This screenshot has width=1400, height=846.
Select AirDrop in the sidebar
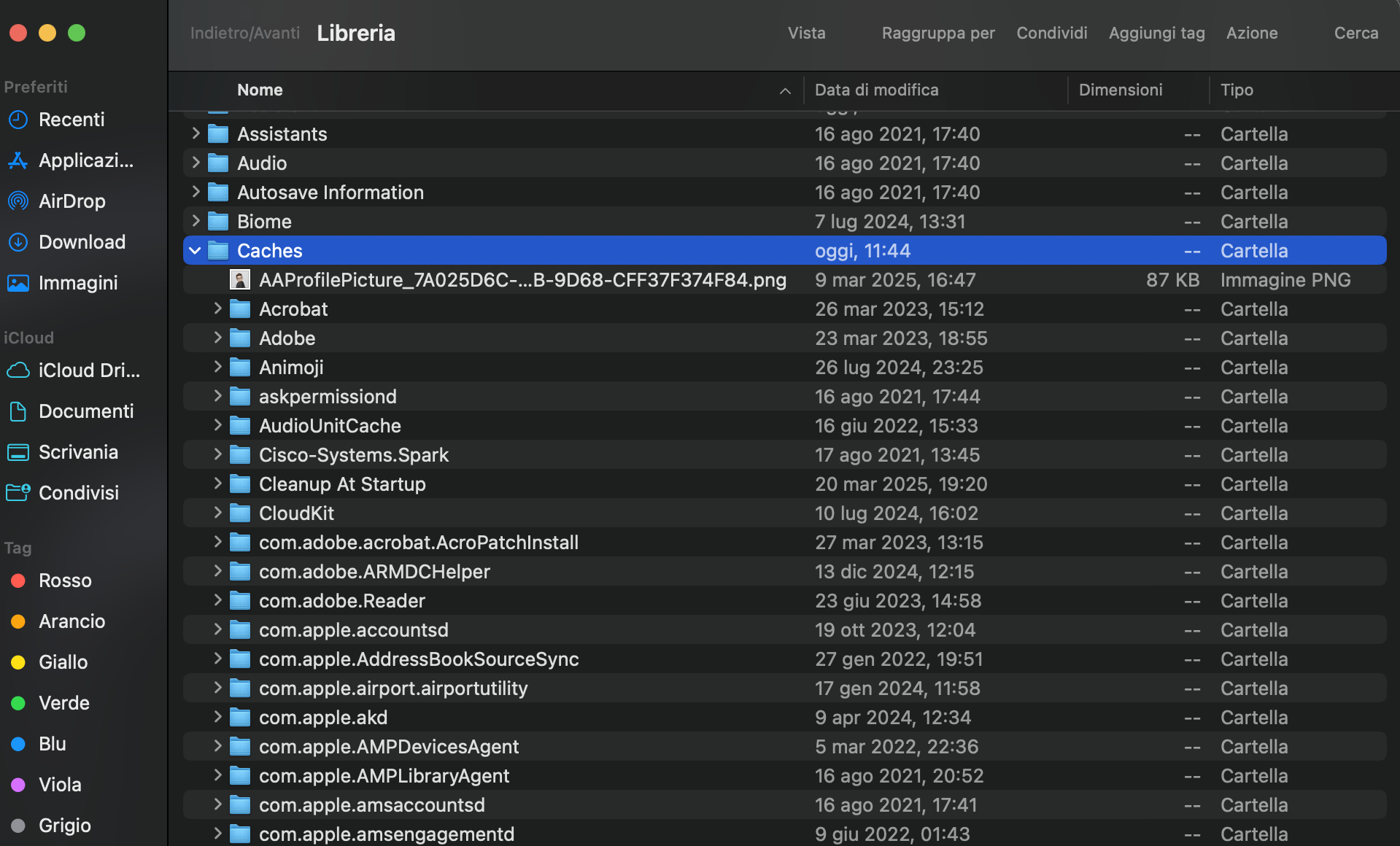tap(71, 201)
